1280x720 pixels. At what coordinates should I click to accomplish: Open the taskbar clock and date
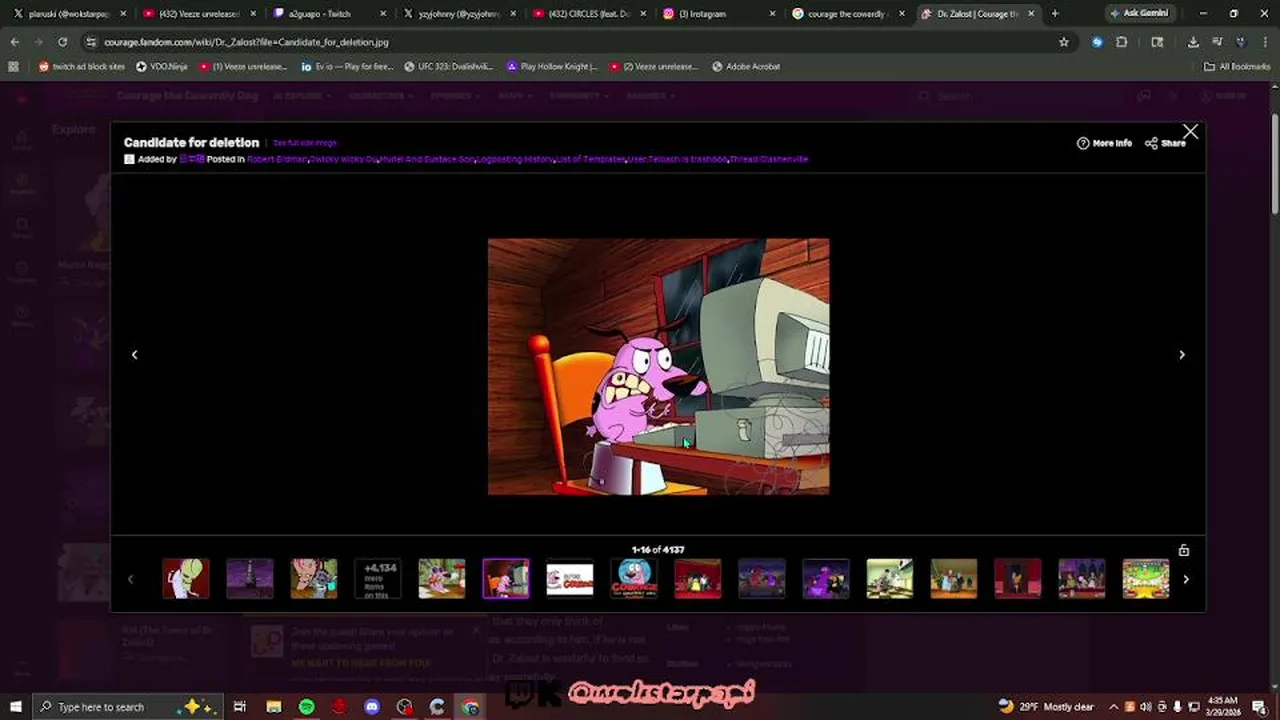1223,706
